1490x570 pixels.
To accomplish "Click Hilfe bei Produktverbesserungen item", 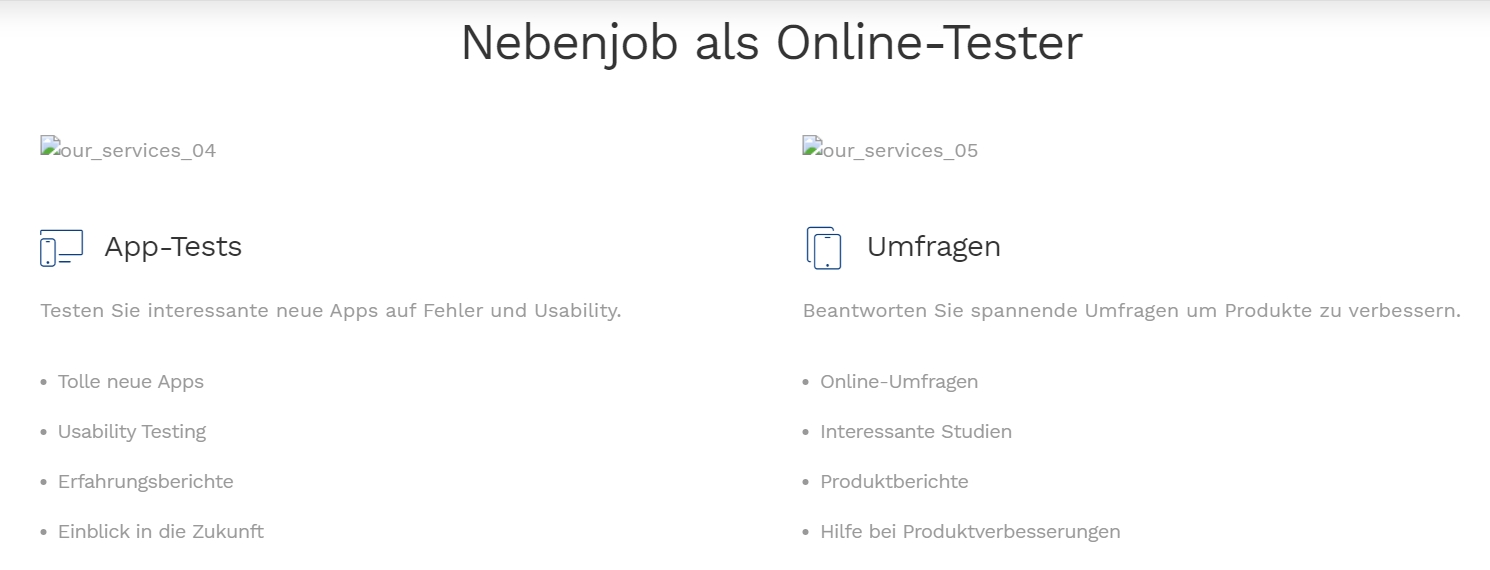I will click(x=970, y=532).
